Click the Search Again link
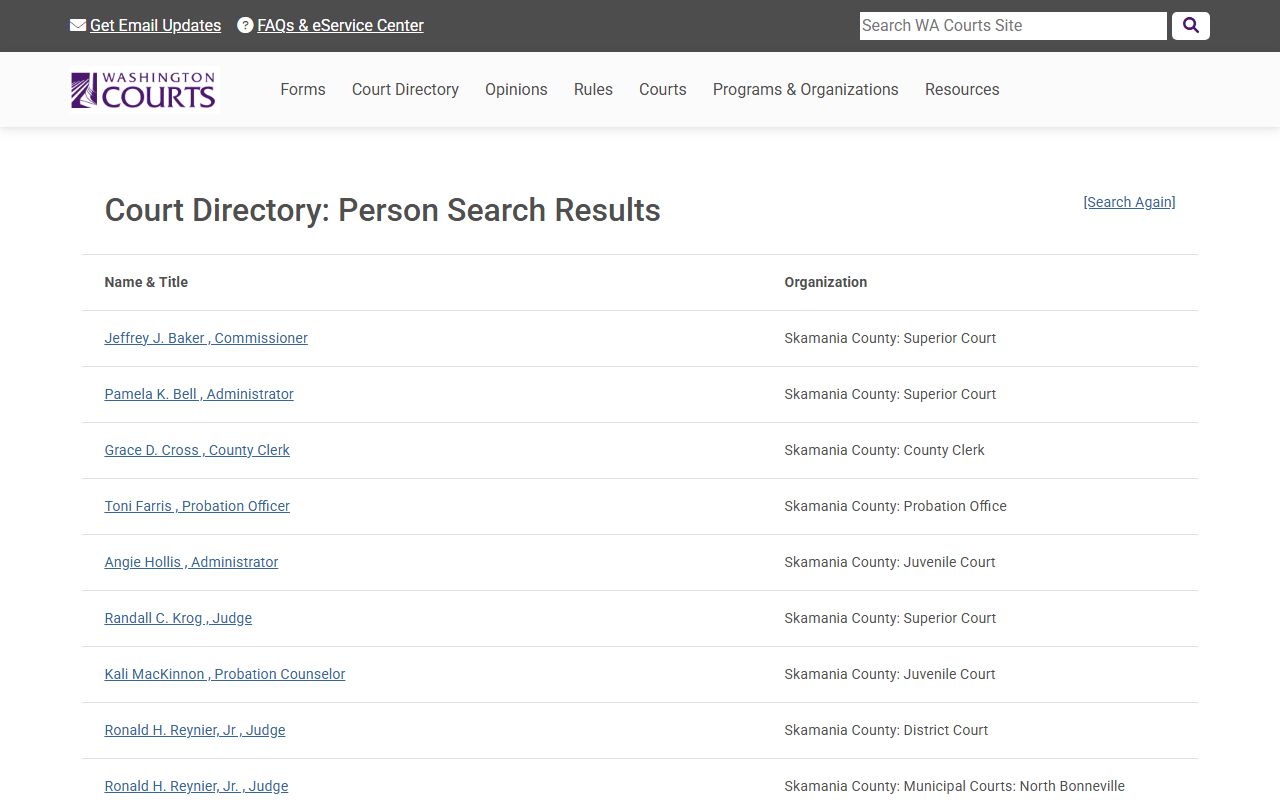 pyautogui.click(x=1129, y=202)
